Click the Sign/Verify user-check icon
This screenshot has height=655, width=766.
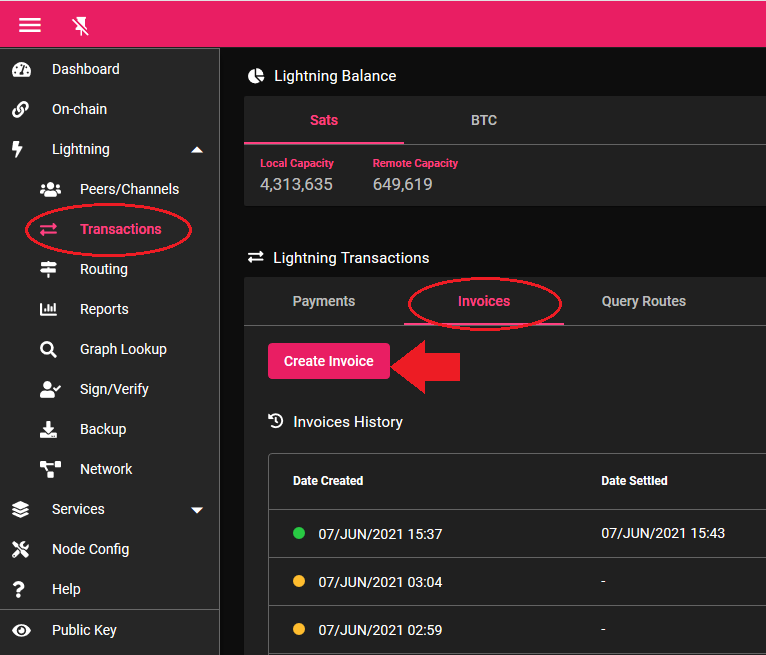click(50, 389)
